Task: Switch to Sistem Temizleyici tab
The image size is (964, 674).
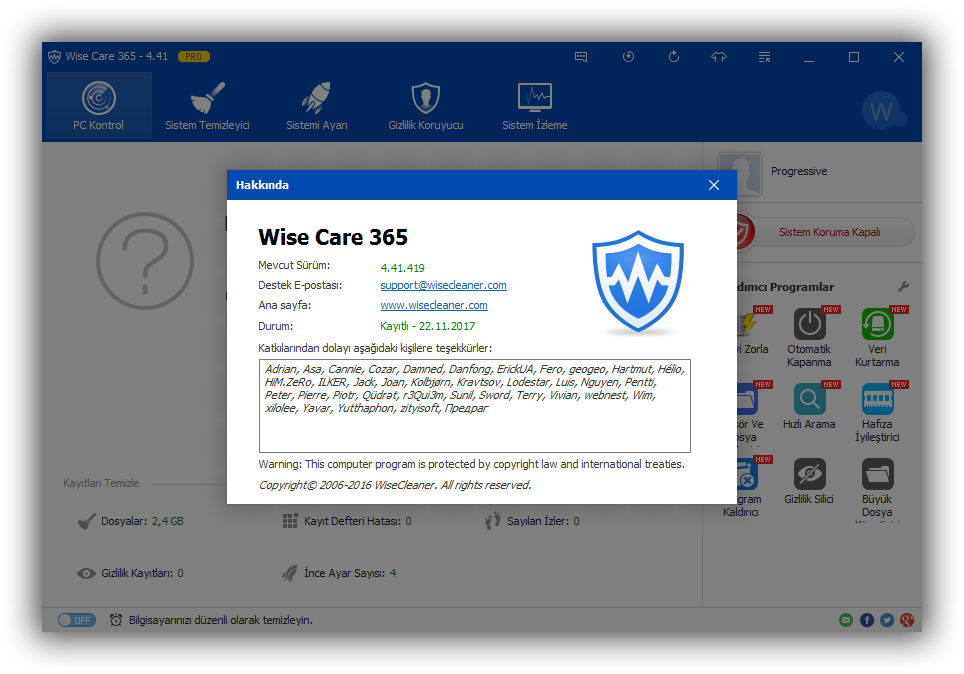Action: [x=207, y=105]
